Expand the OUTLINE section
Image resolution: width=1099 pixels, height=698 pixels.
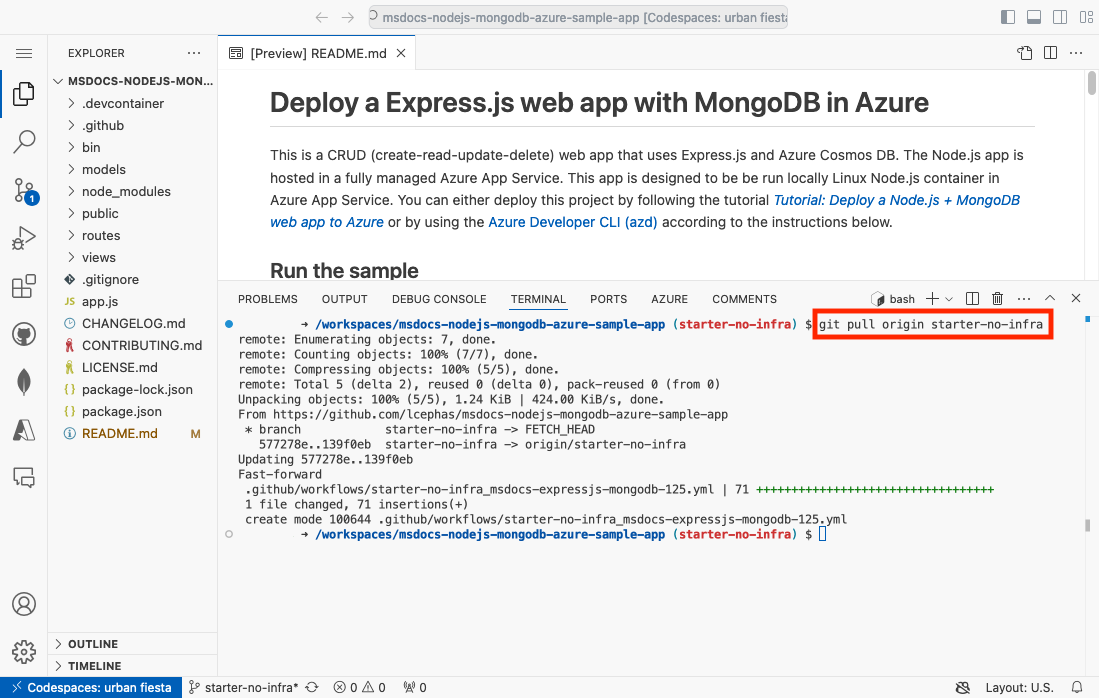tap(90, 644)
